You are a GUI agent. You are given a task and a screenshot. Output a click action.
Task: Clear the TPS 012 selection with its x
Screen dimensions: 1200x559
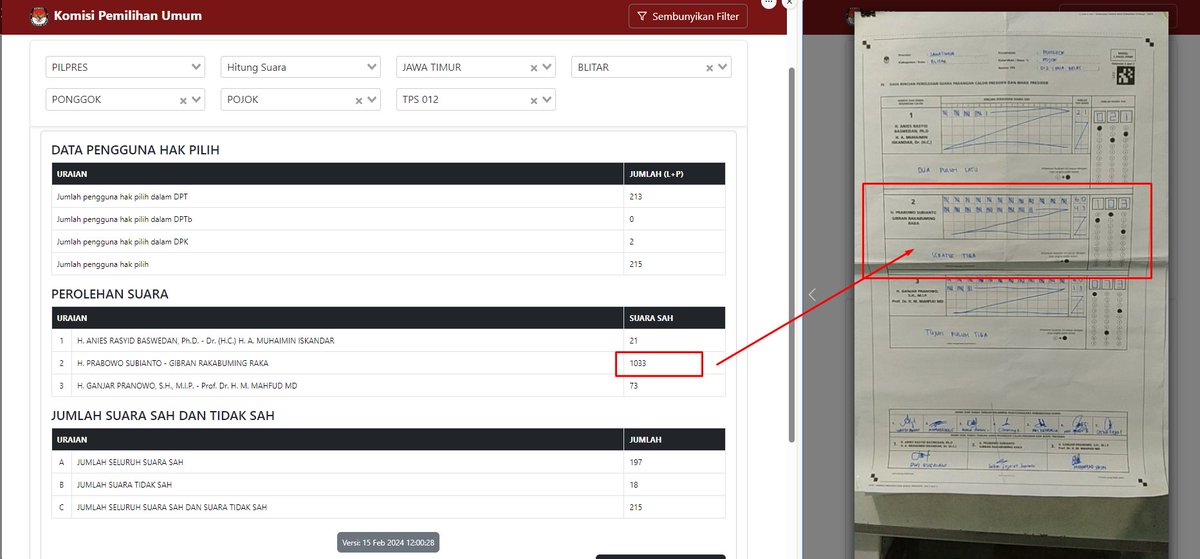tap(534, 100)
